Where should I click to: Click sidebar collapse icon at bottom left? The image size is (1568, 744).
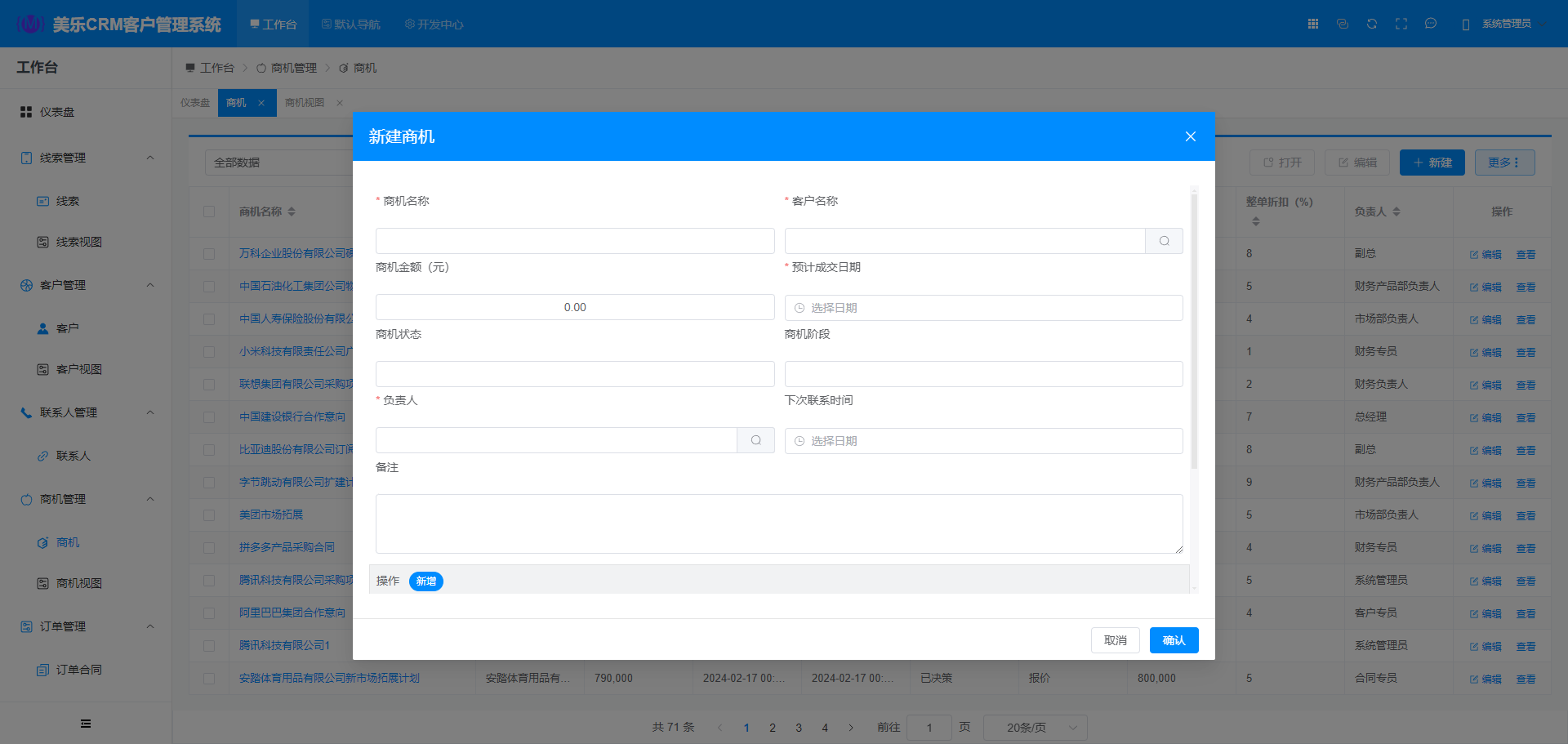pos(86,724)
